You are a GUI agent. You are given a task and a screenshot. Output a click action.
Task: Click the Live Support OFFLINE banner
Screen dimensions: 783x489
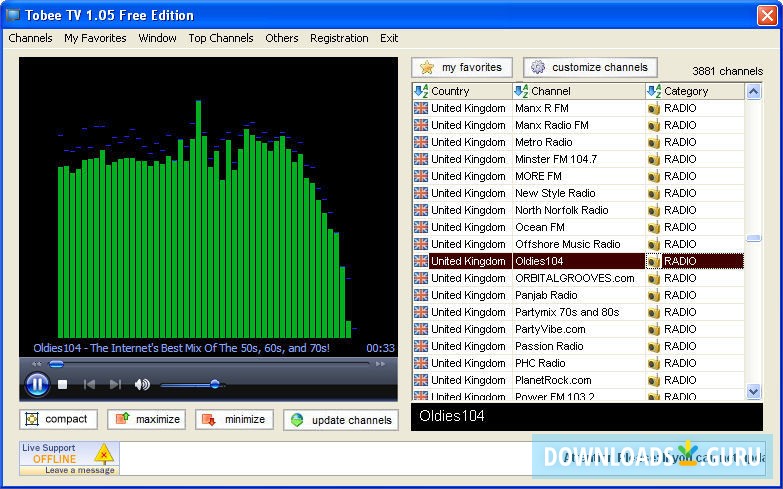pos(69,458)
